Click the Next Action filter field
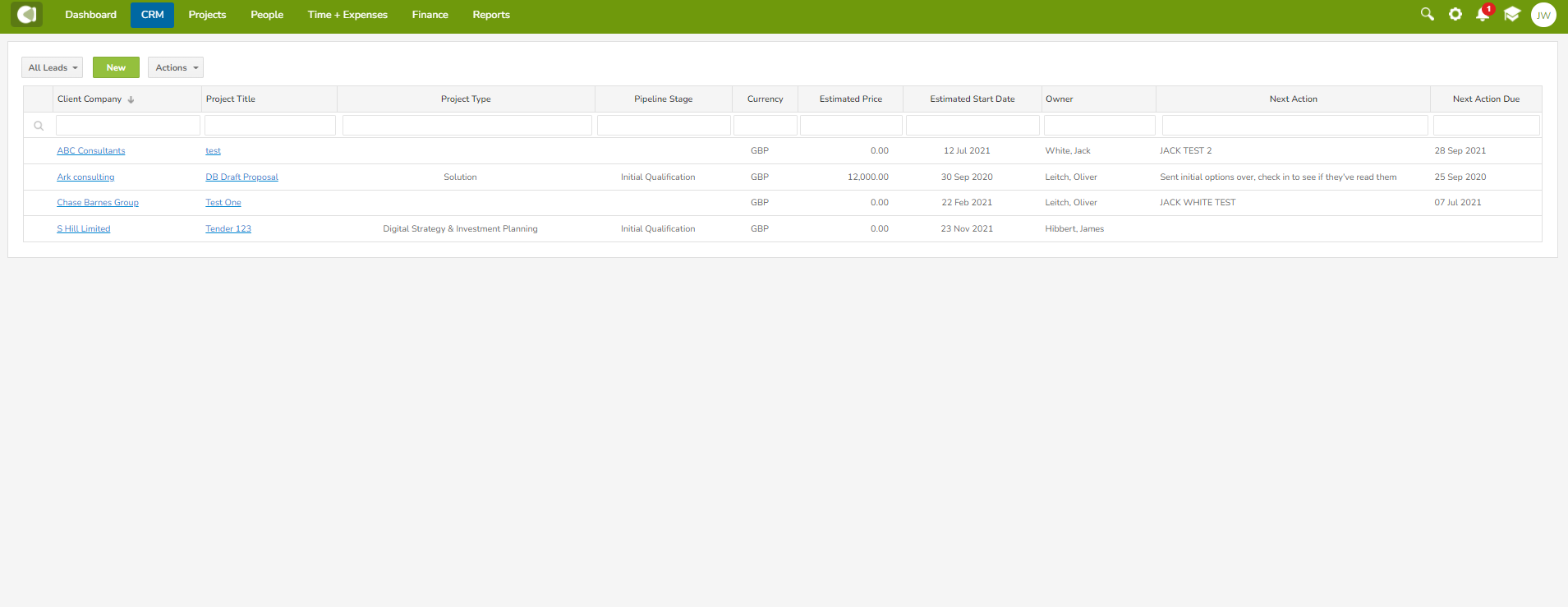Image resolution: width=1568 pixels, height=607 pixels. 1295,125
